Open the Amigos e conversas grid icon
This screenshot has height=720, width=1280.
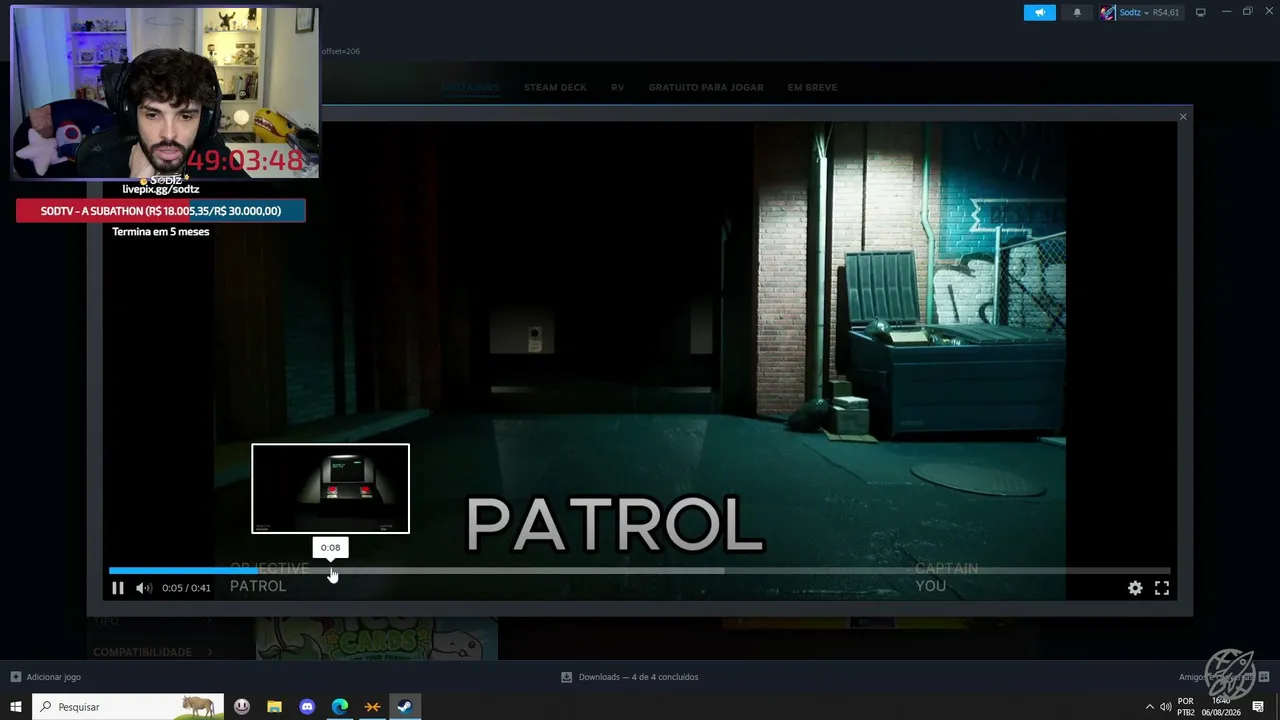click(1263, 677)
